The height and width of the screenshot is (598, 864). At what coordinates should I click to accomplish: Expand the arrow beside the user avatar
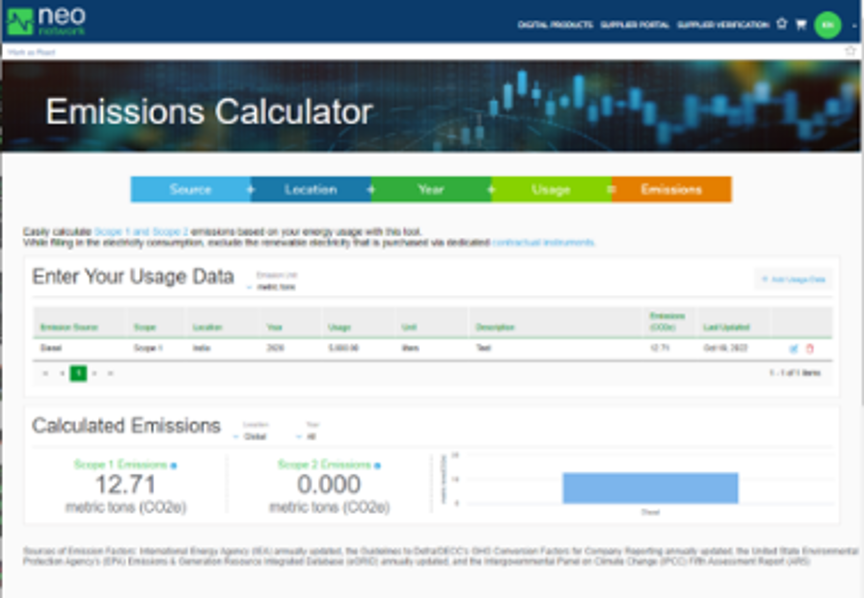click(854, 25)
